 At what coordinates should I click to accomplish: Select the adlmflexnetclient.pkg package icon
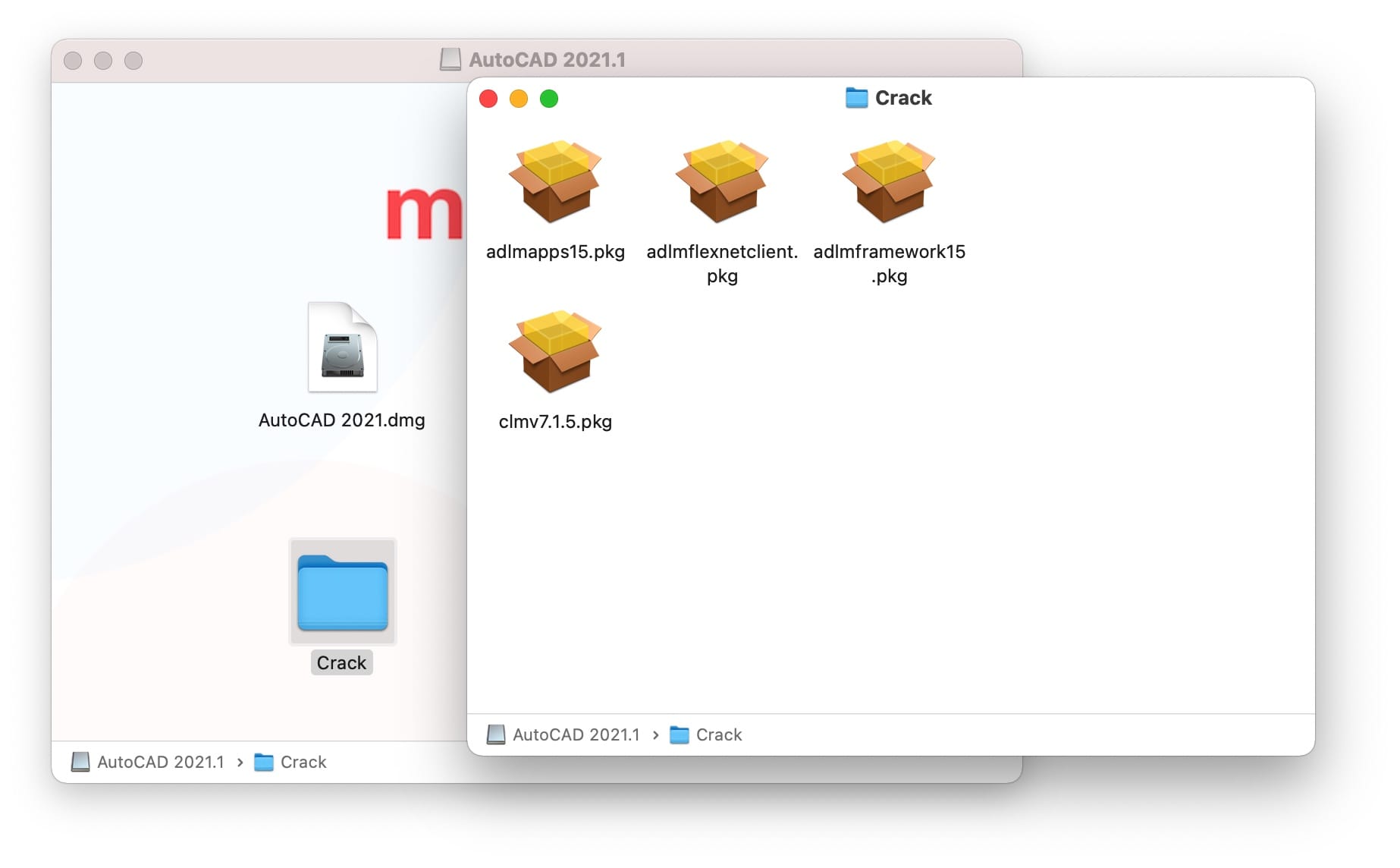[722, 181]
